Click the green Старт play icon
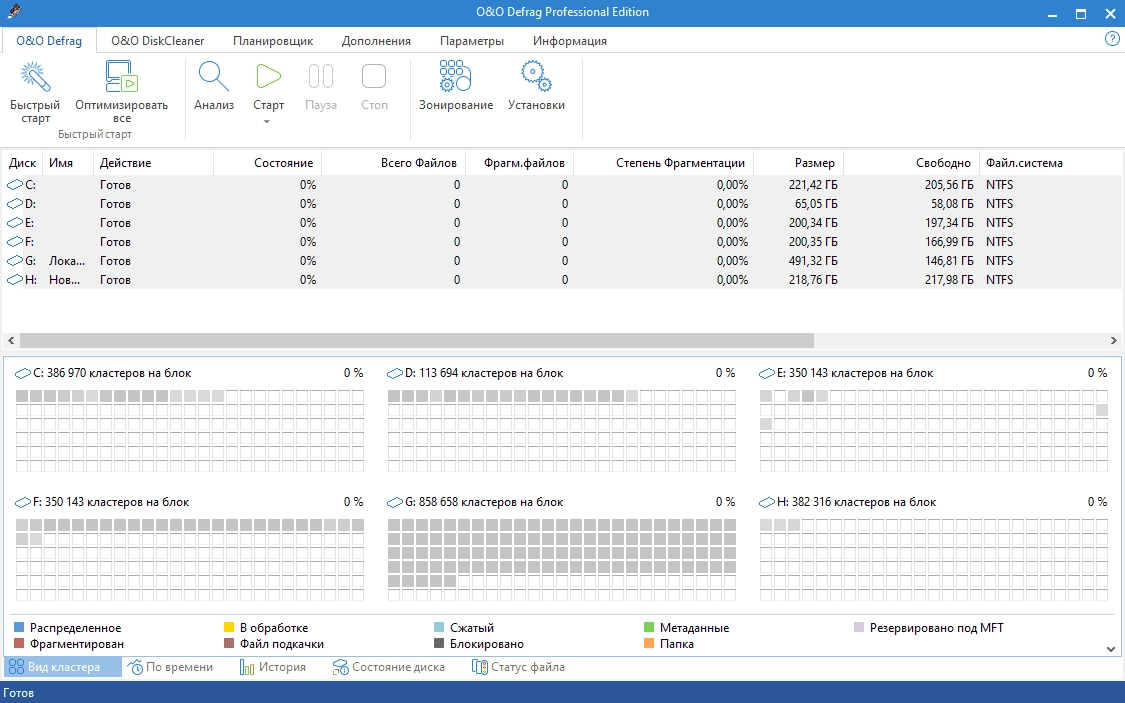 click(268, 76)
